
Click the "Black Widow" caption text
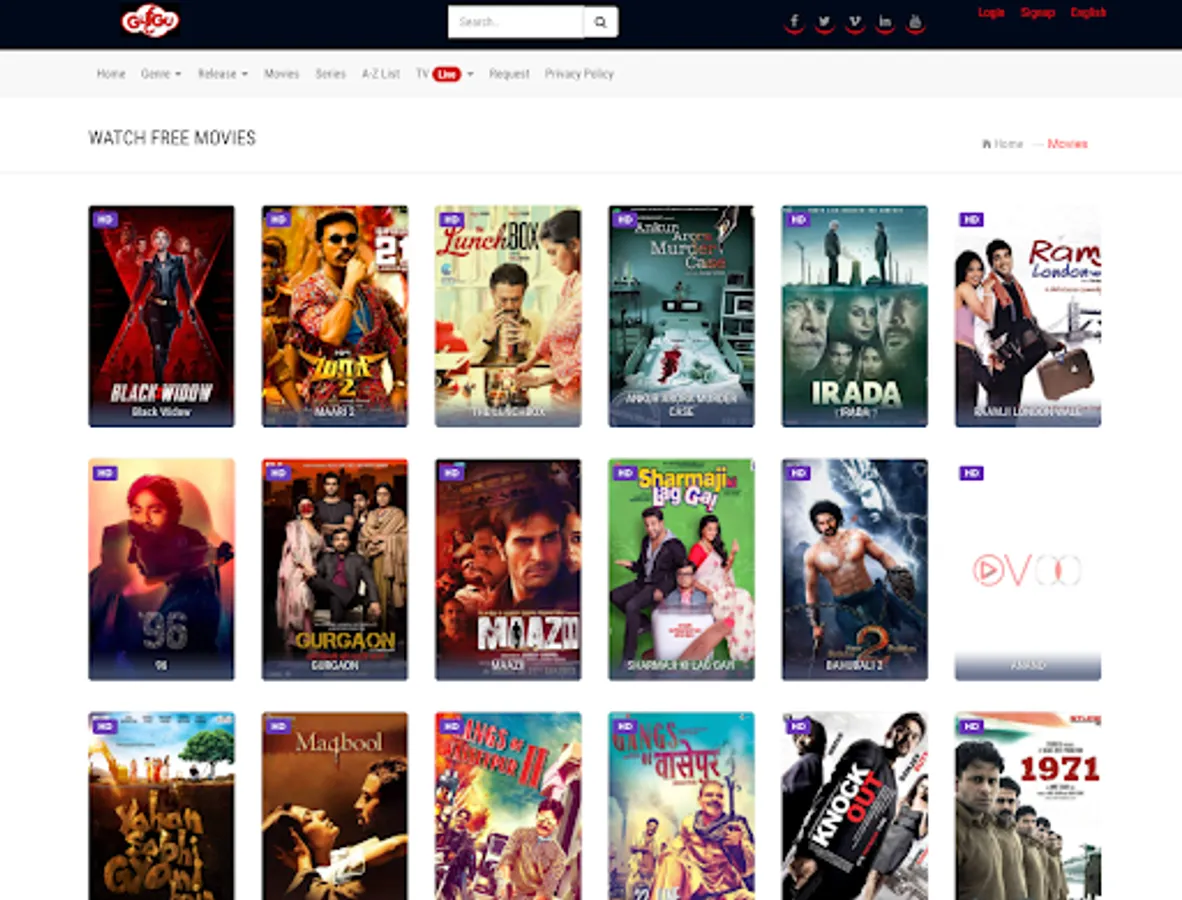pos(161,412)
